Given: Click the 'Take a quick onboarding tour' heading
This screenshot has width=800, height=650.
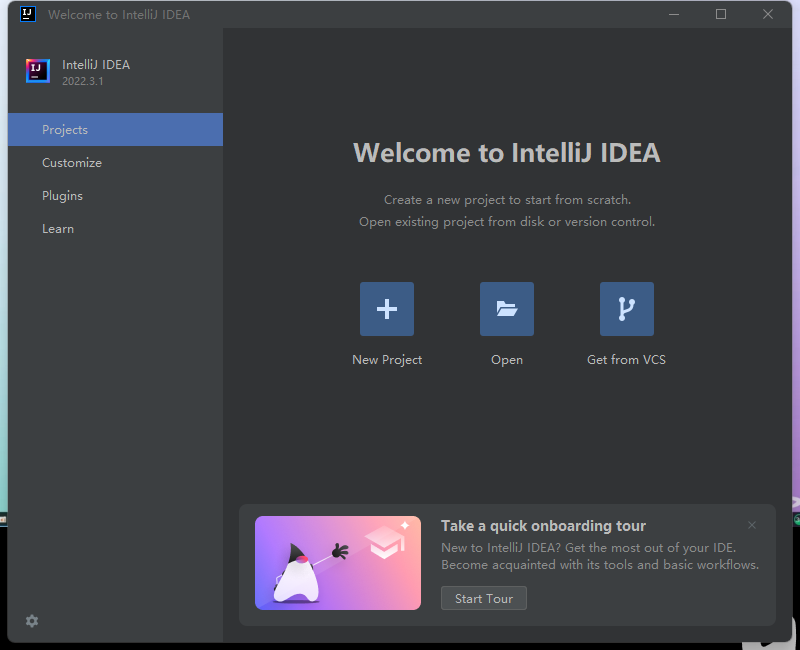Looking at the screenshot, I should [x=543, y=526].
